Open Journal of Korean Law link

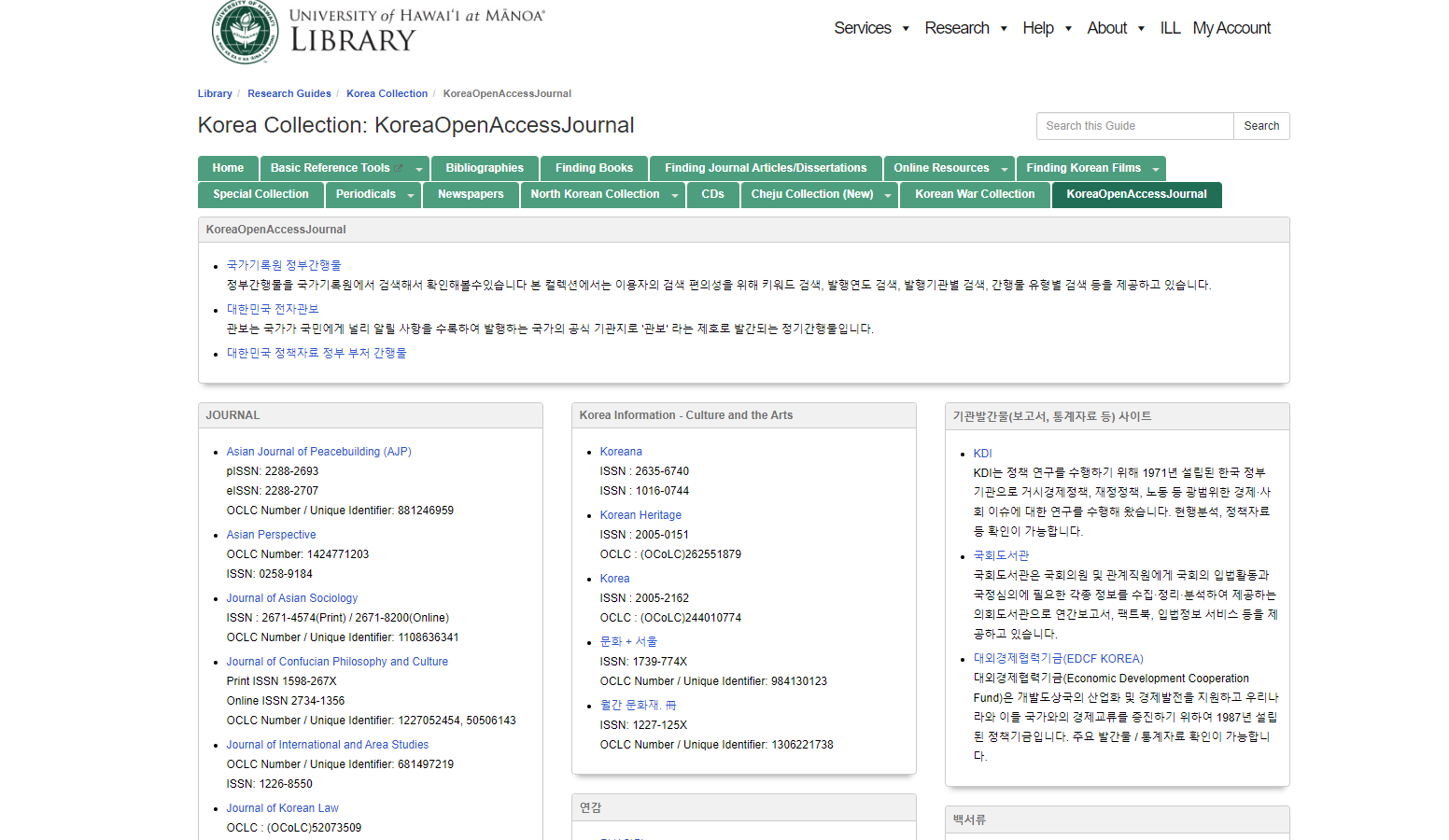(282, 808)
